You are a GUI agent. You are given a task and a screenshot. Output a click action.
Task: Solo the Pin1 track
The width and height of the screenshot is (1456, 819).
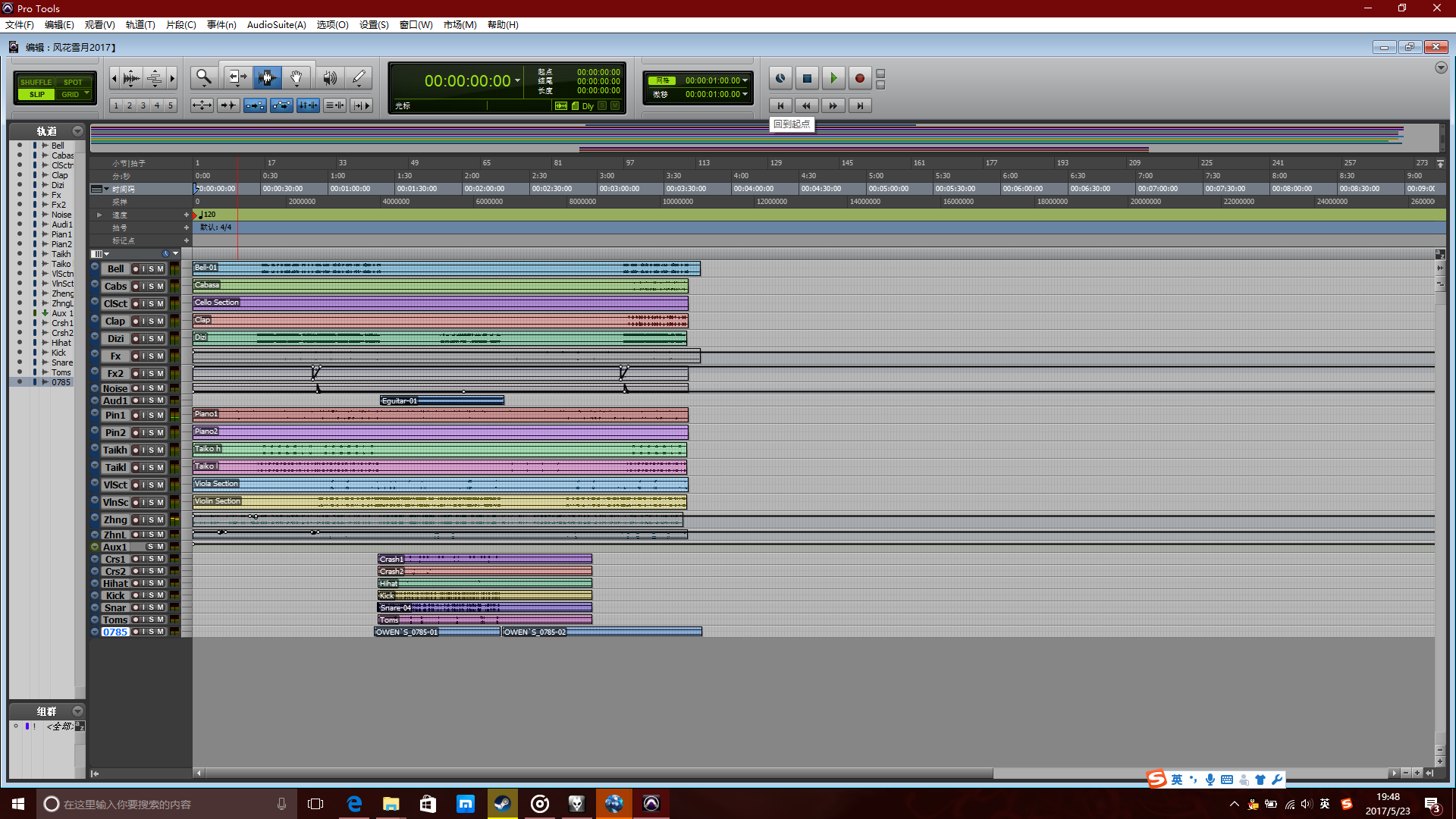tap(152, 415)
